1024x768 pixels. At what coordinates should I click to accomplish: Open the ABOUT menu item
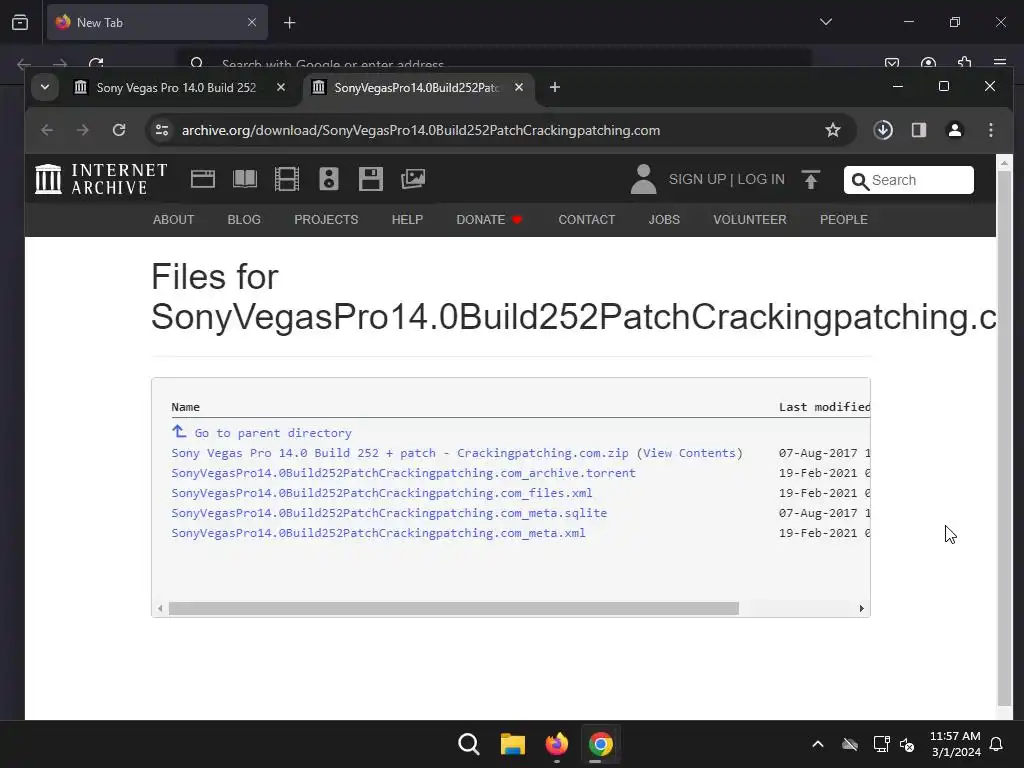pos(173,219)
